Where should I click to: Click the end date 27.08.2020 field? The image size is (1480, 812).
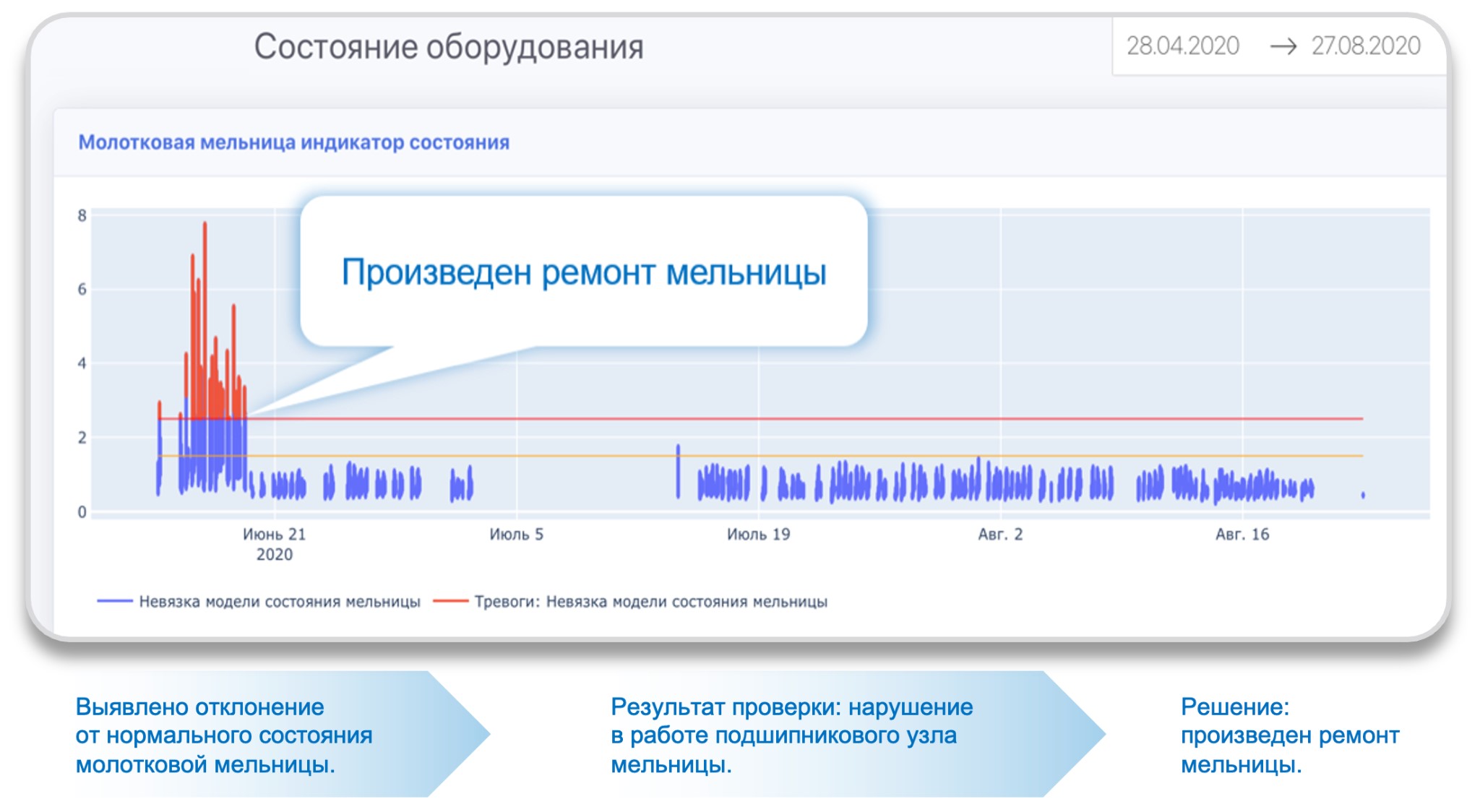pos(1365,46)
